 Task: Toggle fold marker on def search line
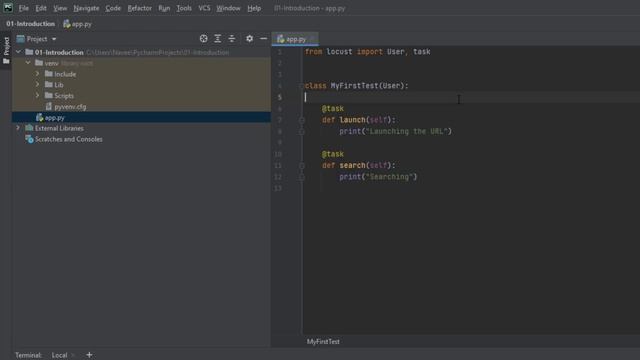coord(302,166)
